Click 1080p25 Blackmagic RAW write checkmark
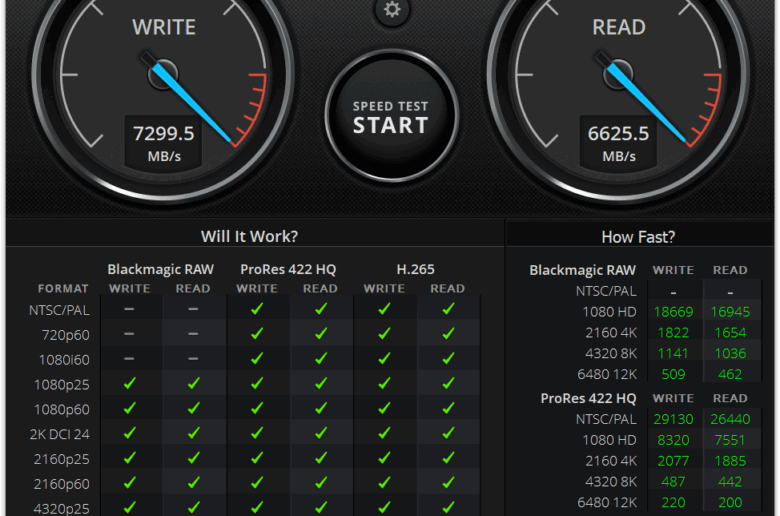Screen dimensions: 780x516 [130, 383]
